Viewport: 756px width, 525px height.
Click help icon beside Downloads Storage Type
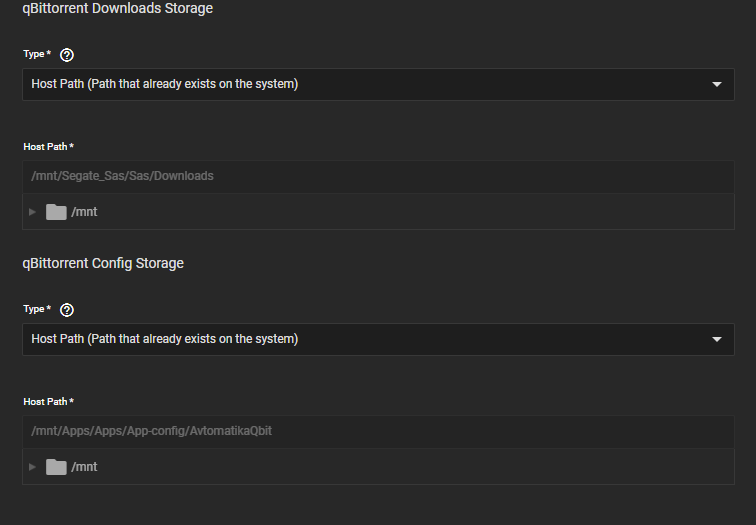tap(68, 55)
